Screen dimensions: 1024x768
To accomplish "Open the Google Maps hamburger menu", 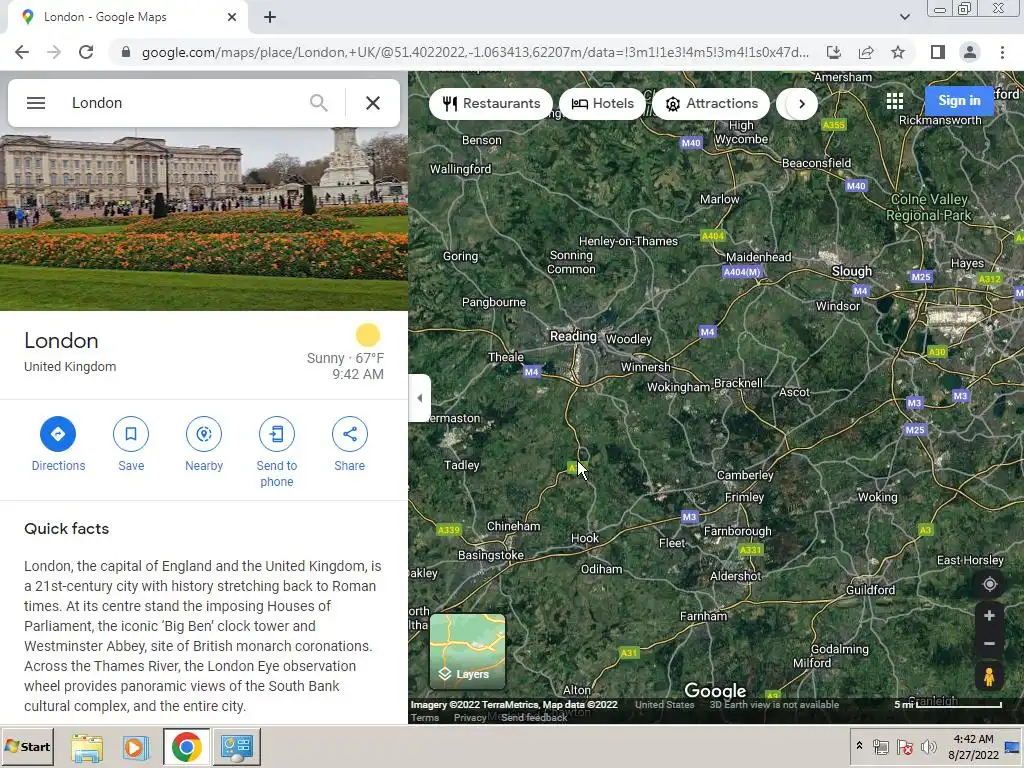I will 36,103.
